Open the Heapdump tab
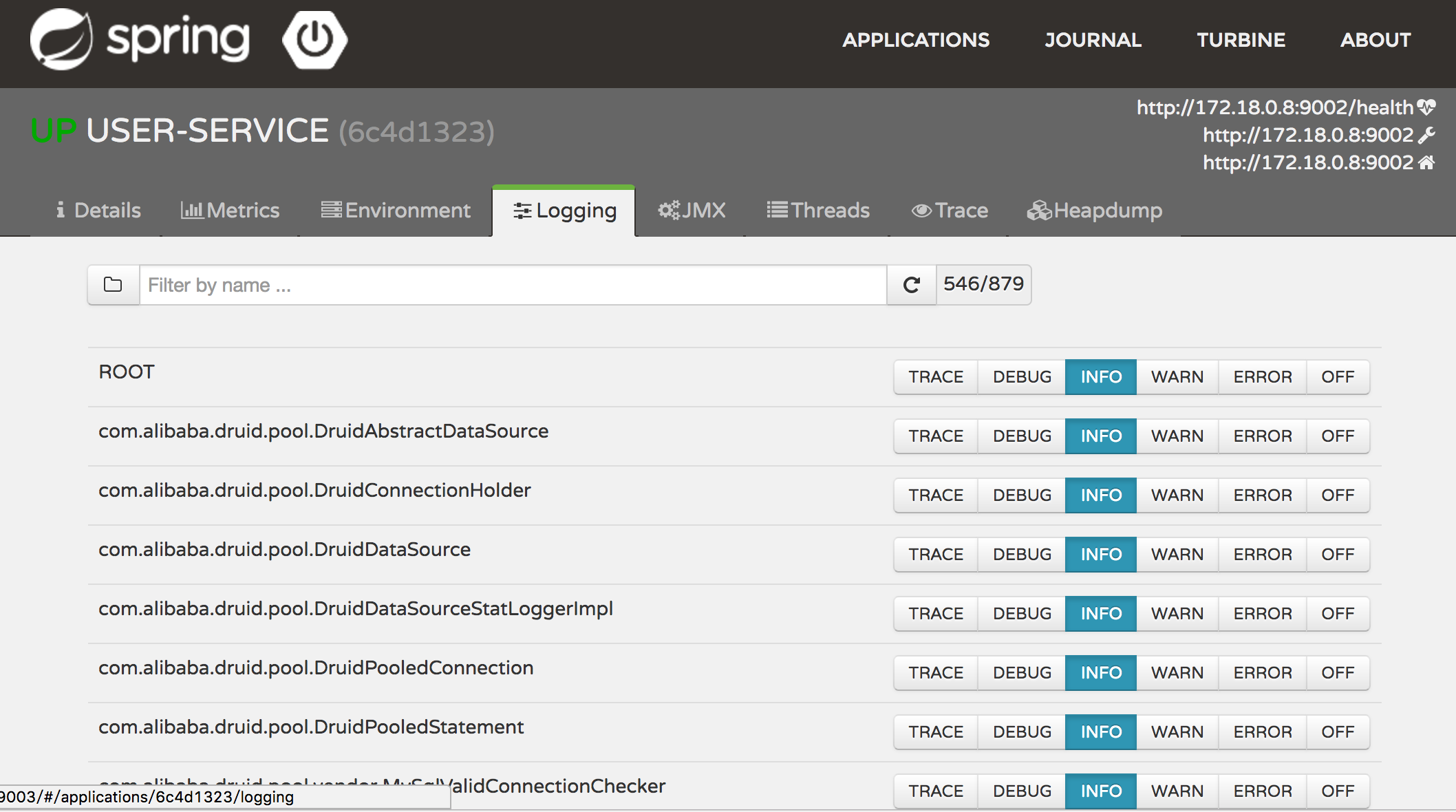 [1094, 210]
